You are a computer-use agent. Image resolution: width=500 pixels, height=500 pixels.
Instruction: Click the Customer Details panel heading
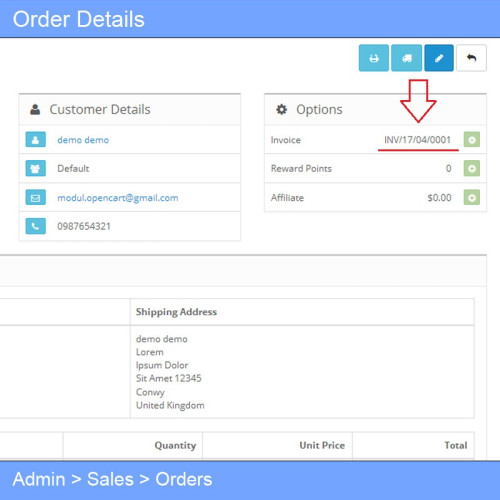[x=100, y=109]
